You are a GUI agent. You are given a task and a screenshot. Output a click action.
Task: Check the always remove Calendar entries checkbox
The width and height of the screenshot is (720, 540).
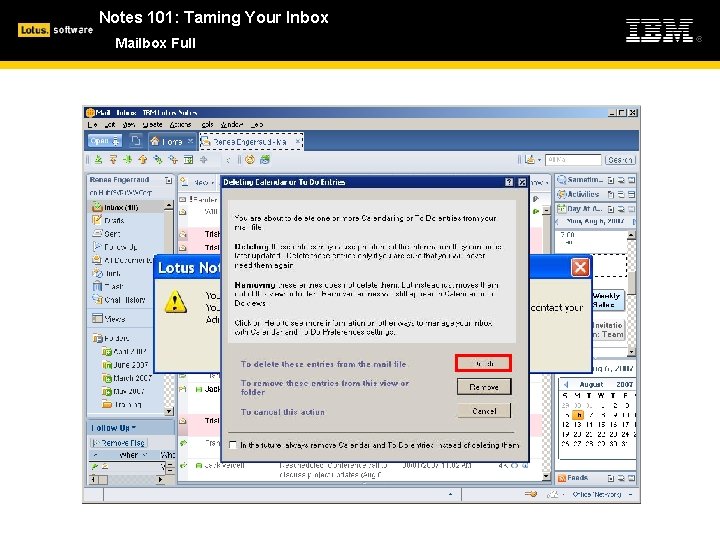coord(233,445)
